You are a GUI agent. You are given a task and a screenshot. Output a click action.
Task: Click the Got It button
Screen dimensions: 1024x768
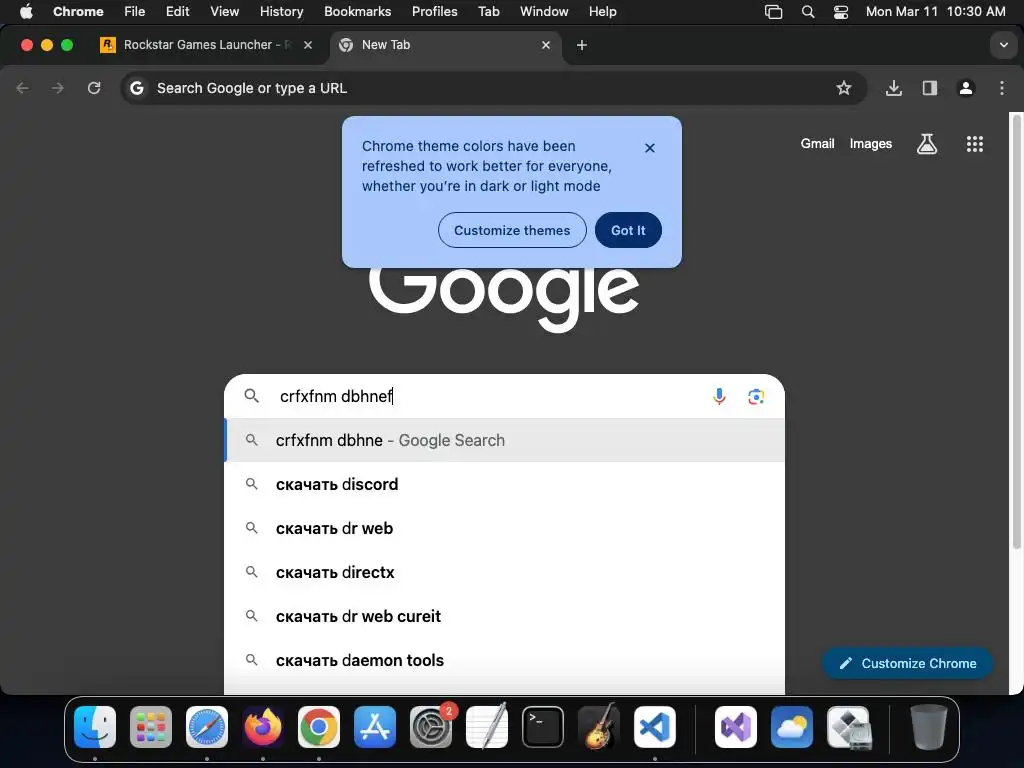[628, 230]
